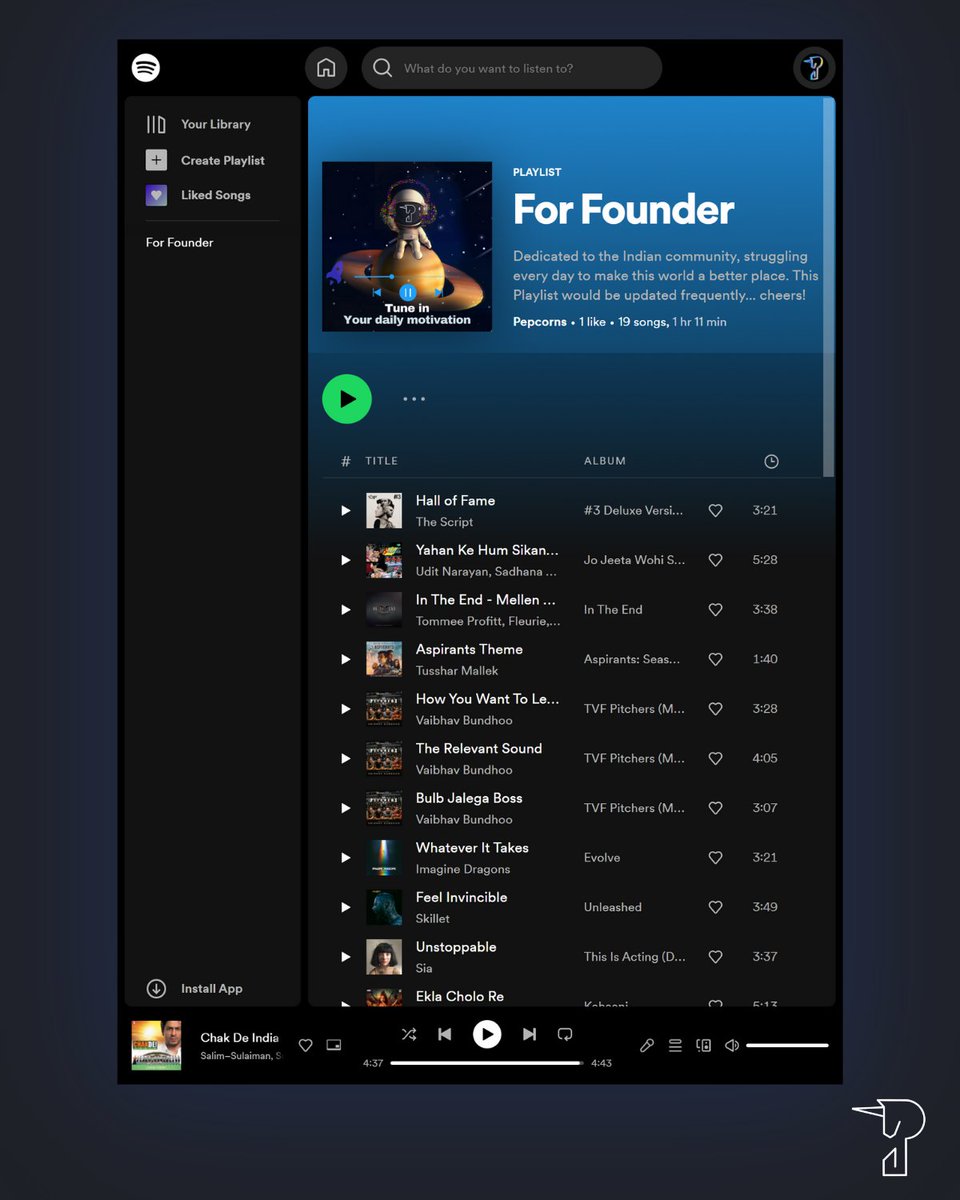Image resolution: width=960 pixels, height=1200 pixels.
Task: Play How You Want To Le... track
Action: click(346, 708)
